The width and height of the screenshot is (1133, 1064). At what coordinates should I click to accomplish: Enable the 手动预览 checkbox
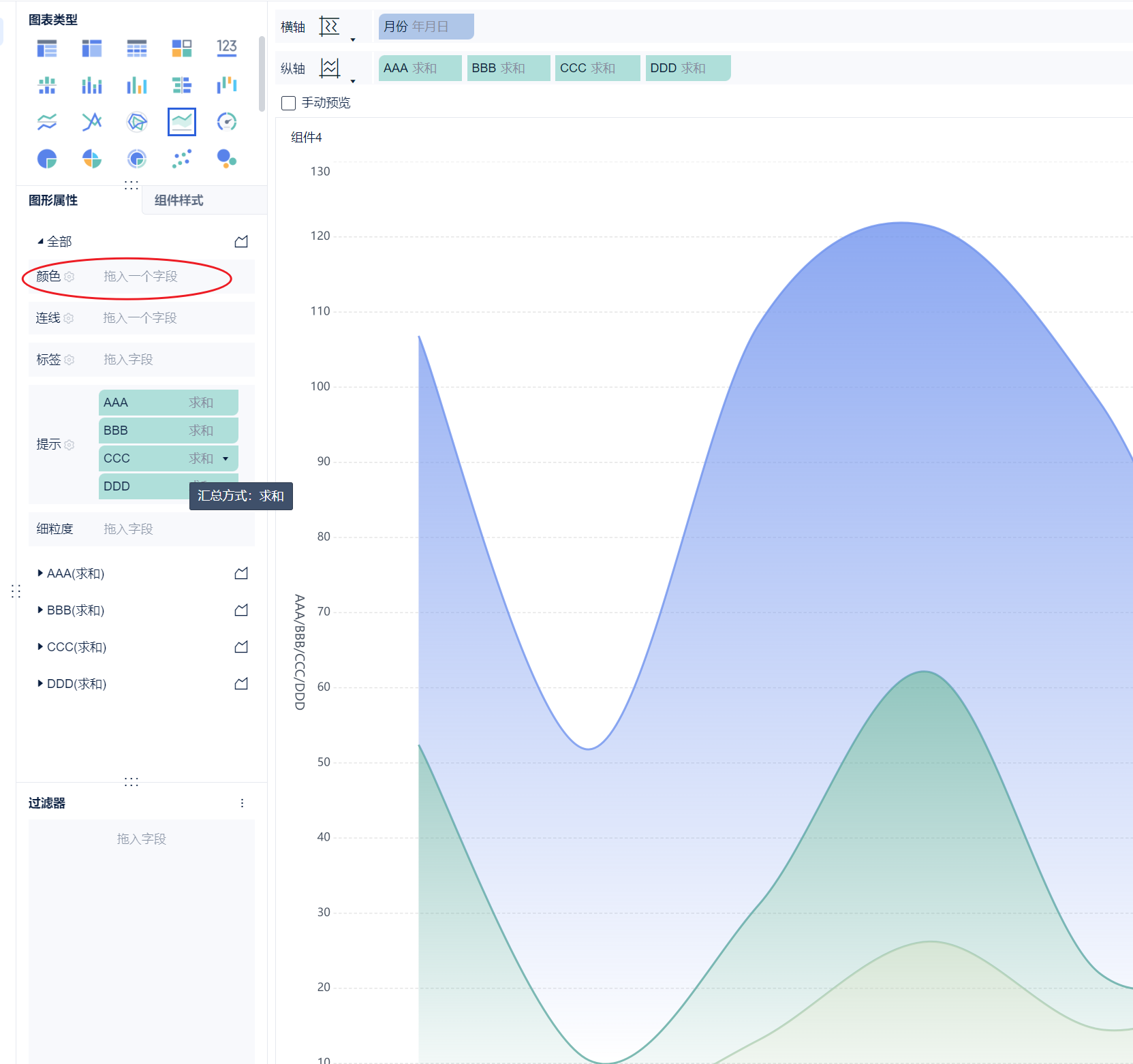289,103
